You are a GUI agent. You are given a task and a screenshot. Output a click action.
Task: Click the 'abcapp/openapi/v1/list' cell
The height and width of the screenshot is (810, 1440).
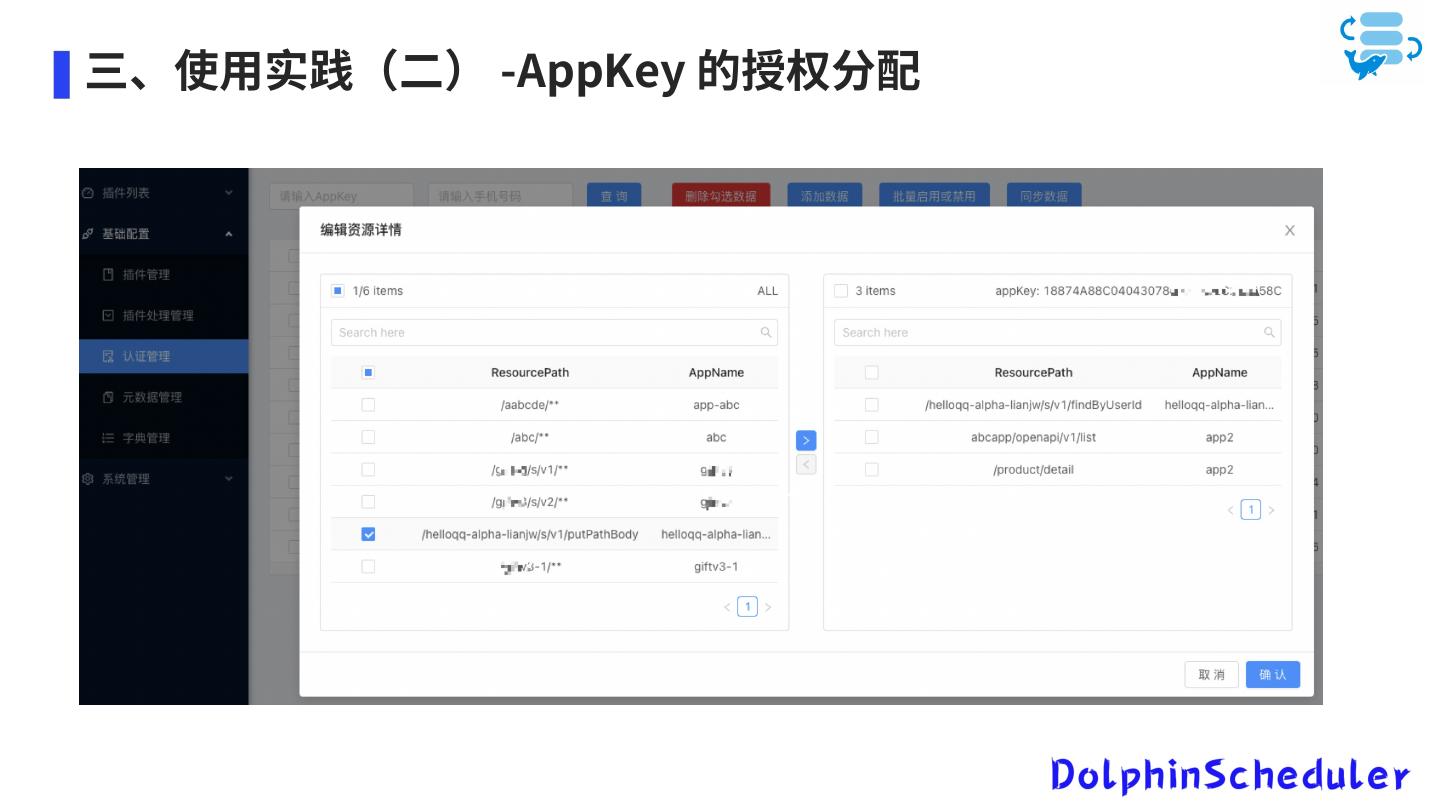(x=1033, y=437)
